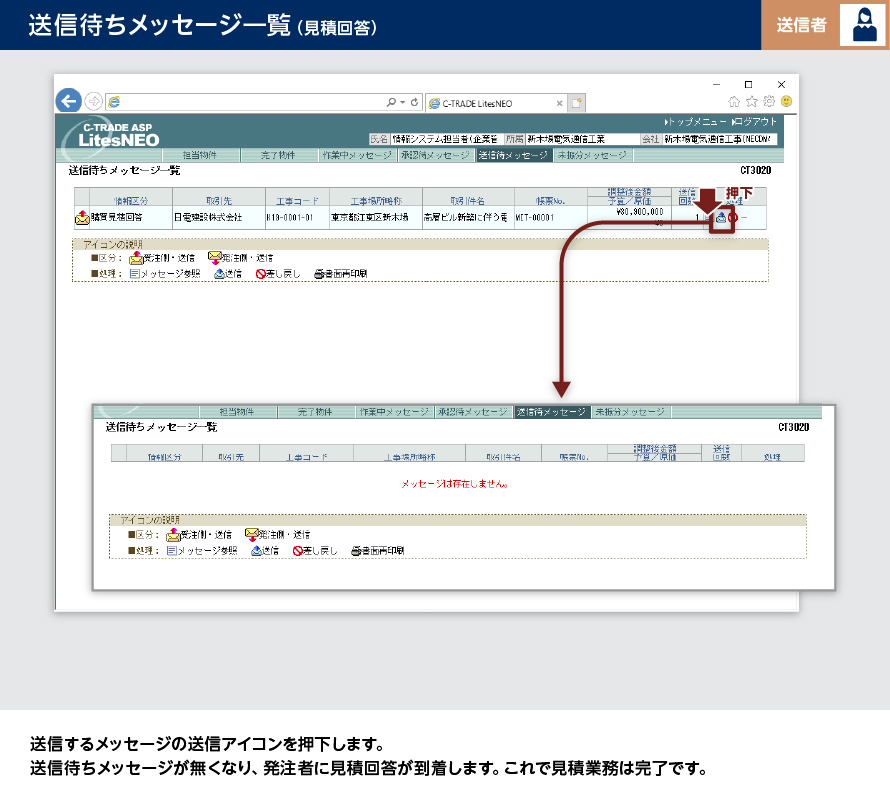
Task: Select the 未報分メッセージ tab in lower panel
Action: [629, 412]
